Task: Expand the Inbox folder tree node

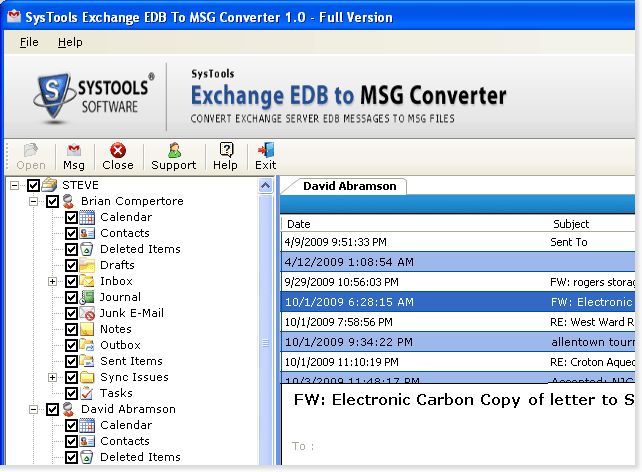Action: coord(53,282)
